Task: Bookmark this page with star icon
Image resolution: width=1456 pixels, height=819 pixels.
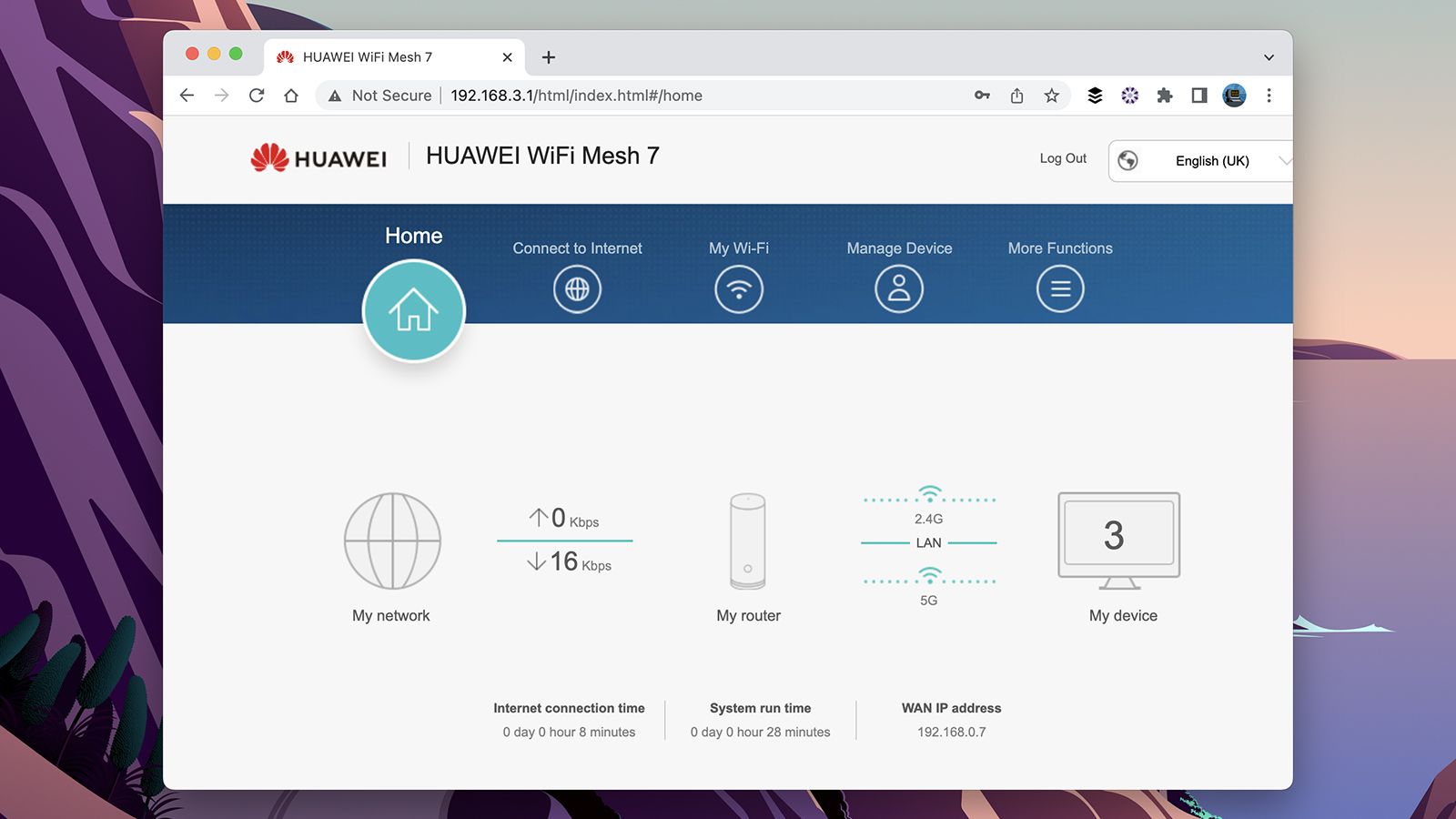Action: 1051,96
